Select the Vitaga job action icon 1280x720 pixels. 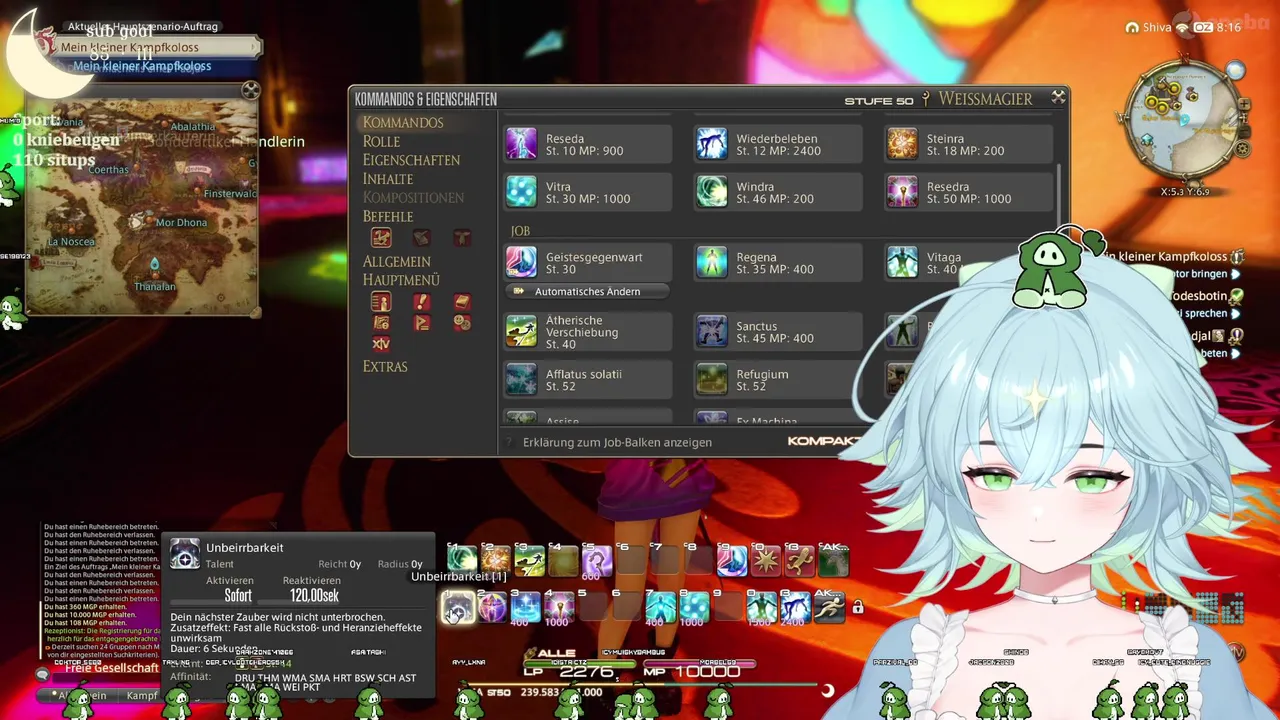902,262
